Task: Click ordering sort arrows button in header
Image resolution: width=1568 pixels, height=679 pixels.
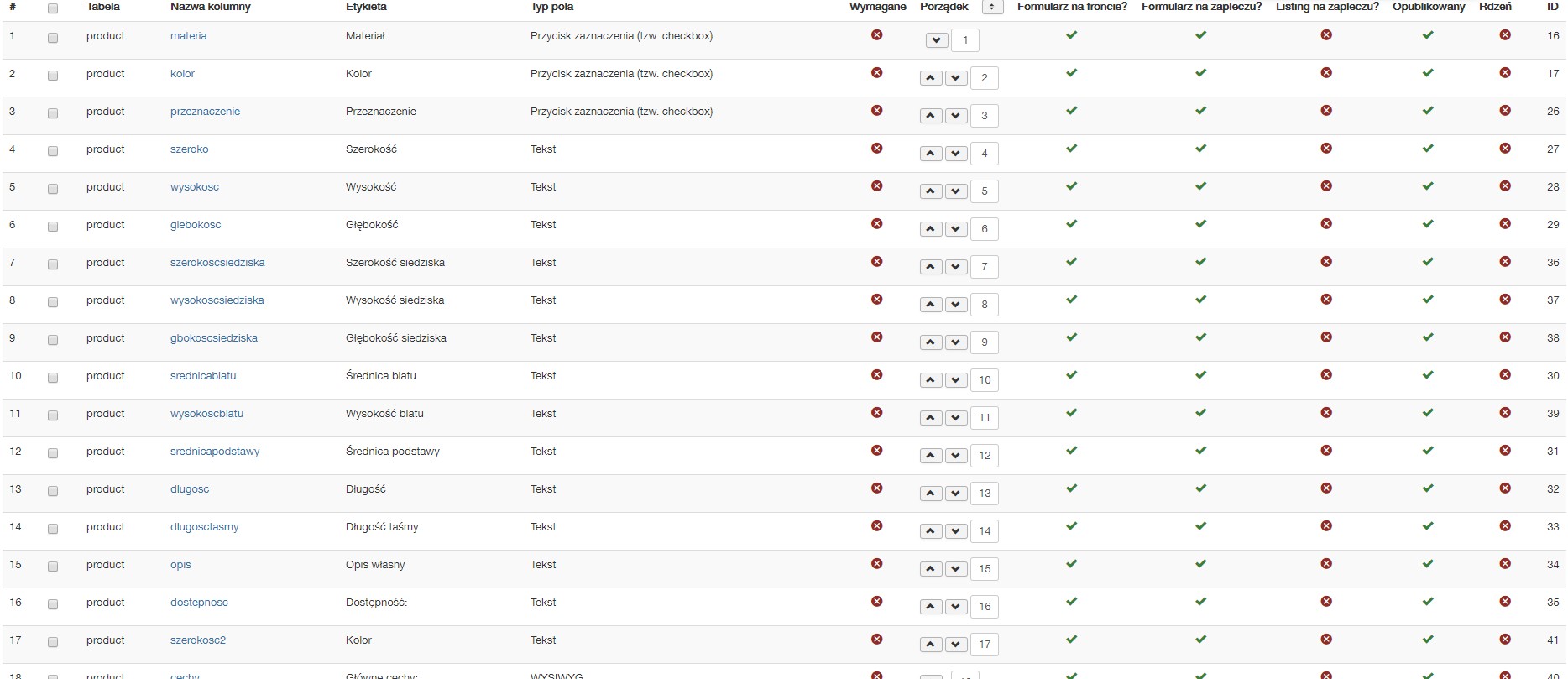Action: tap(991, 7)
